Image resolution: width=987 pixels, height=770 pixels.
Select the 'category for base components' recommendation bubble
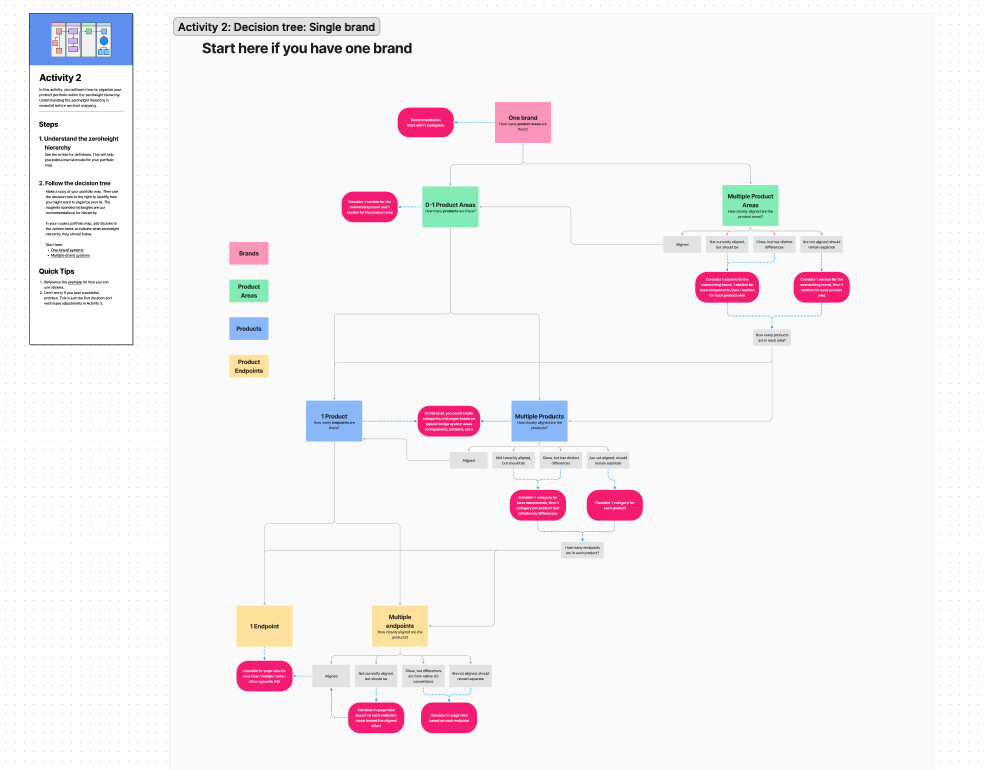pos(538,506)
